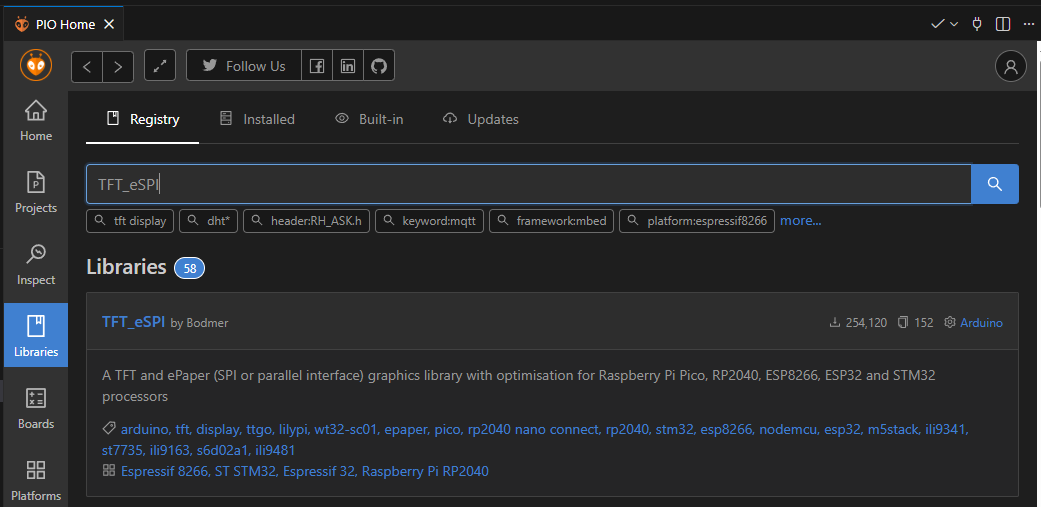The height and width of the screenshot is (507, 1041).
Task: Click the blue search magnifier button
Action: 994,184
